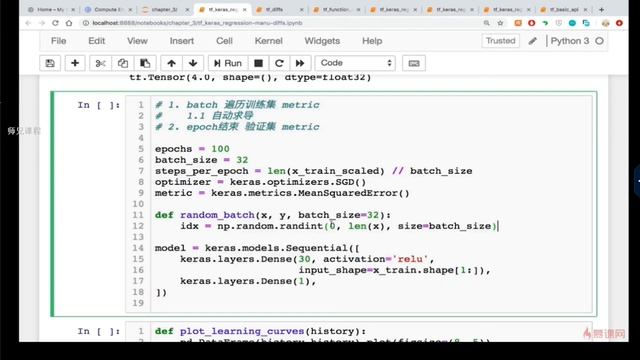This screenshot has width=640, height=360.
Task: Click the tf.Tensor(4.0 output text
Action: pos(250,78)
